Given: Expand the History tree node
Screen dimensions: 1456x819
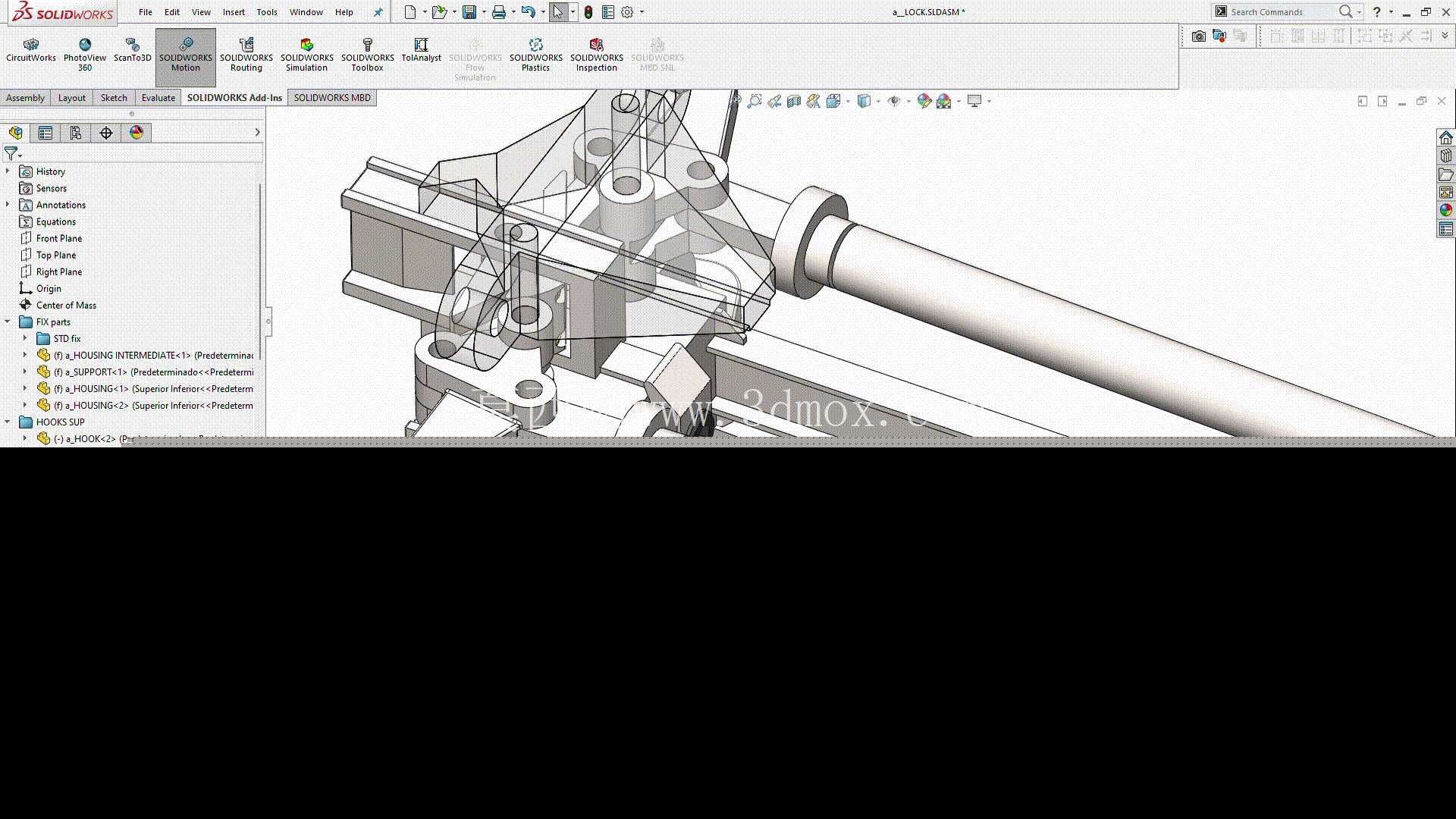Looking at the screenshot, I should point(8,171).
